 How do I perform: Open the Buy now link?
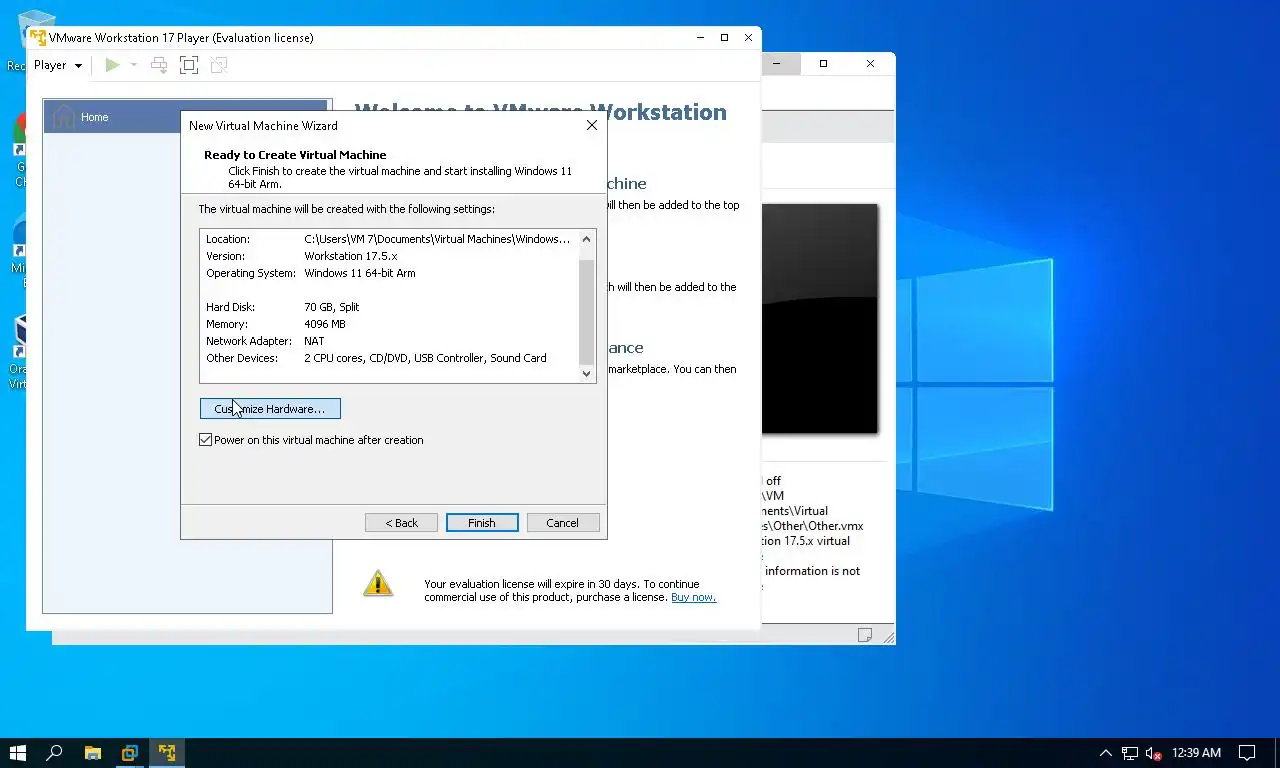pyautogui.click(x=693, y=597)
